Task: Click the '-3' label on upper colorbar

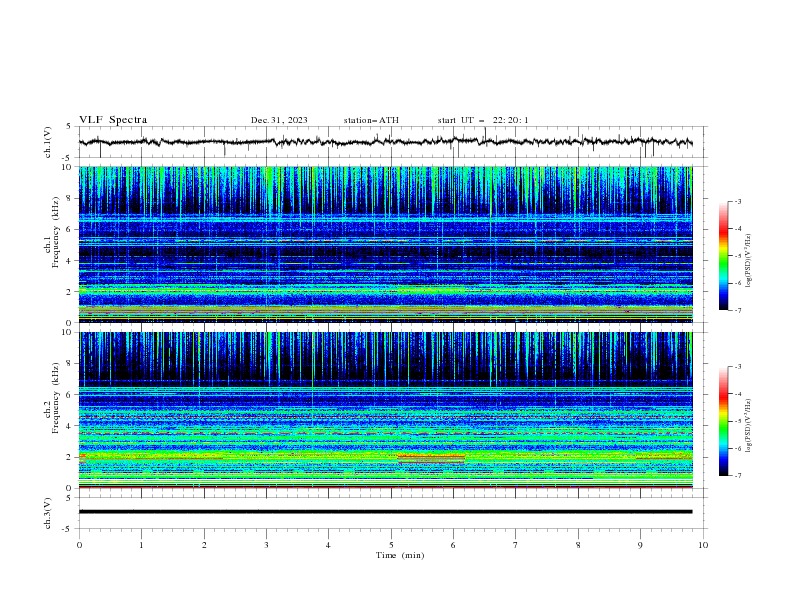Action: 737,201
